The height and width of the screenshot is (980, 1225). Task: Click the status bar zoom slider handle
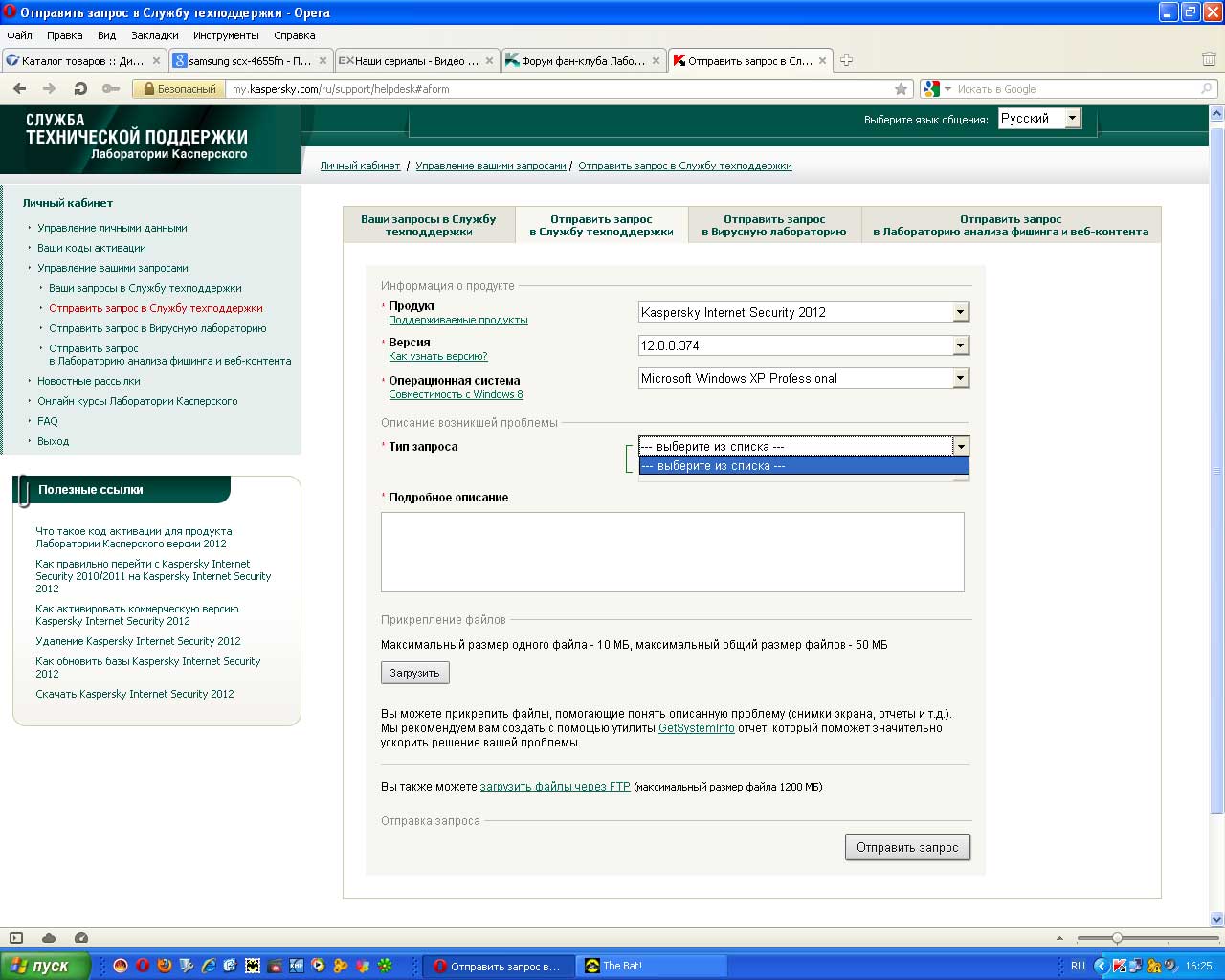(1117, 938)
